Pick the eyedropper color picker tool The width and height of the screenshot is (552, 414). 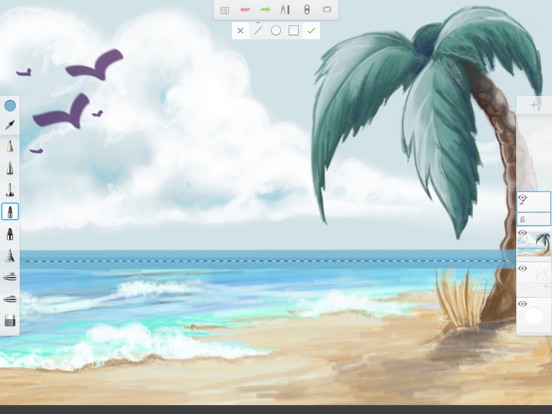10,125
